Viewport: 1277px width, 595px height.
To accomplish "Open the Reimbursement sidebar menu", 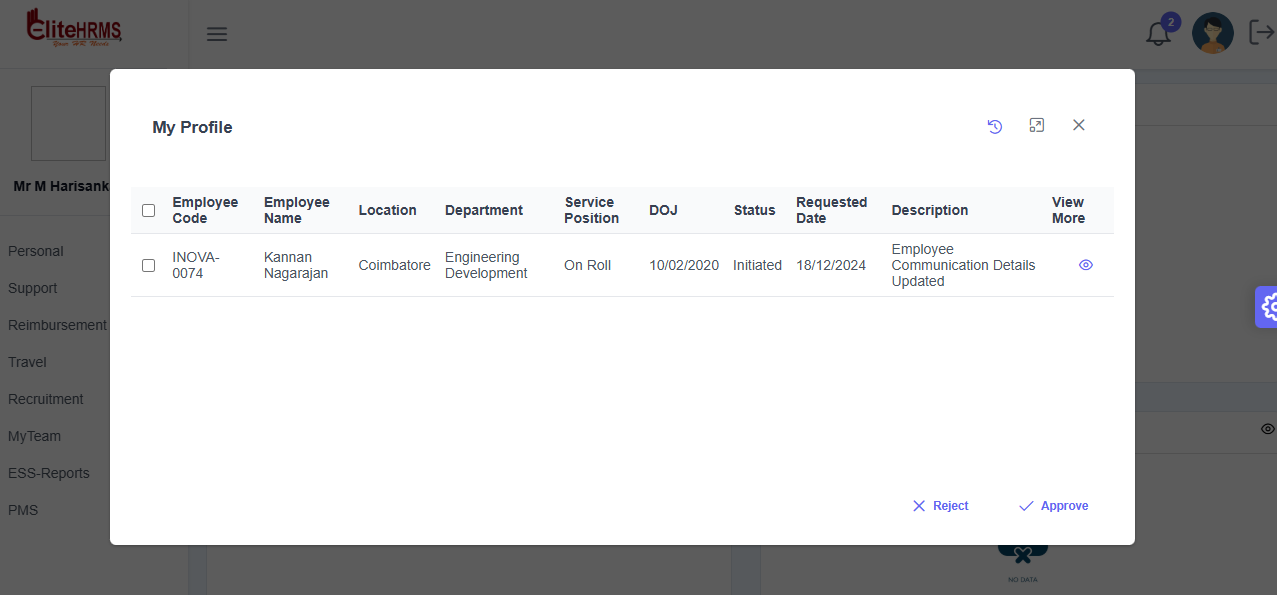I will pyautogui.click(x=57, y=325).
